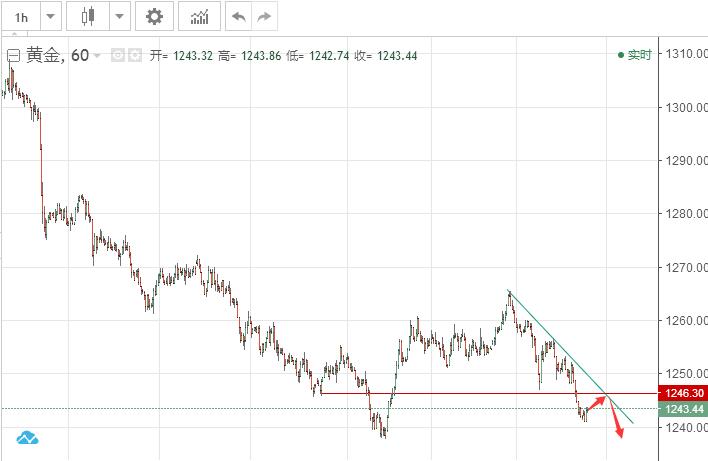The height and width of the screenshot is (461, 708).
Task: Click the first faded legend icon
Action: tap(117, 55)
